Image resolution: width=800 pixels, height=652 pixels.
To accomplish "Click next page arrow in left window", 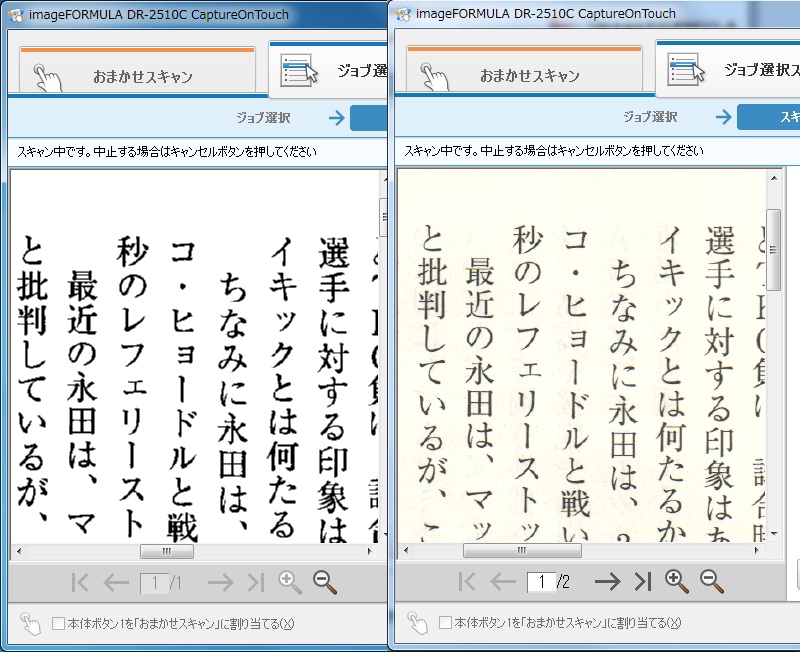I will point(219,582).
